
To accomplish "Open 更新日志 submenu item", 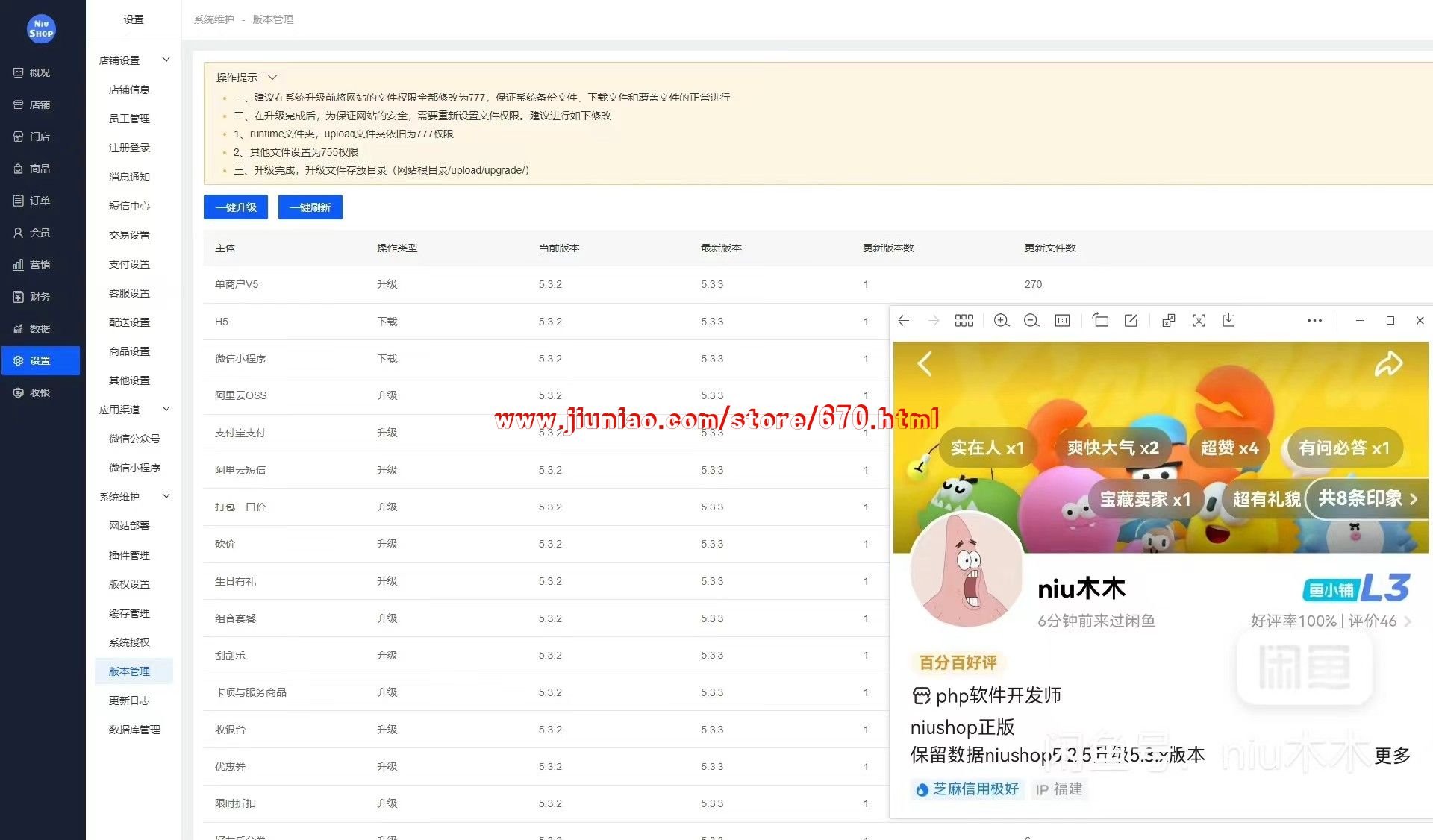I will [129, 700].
